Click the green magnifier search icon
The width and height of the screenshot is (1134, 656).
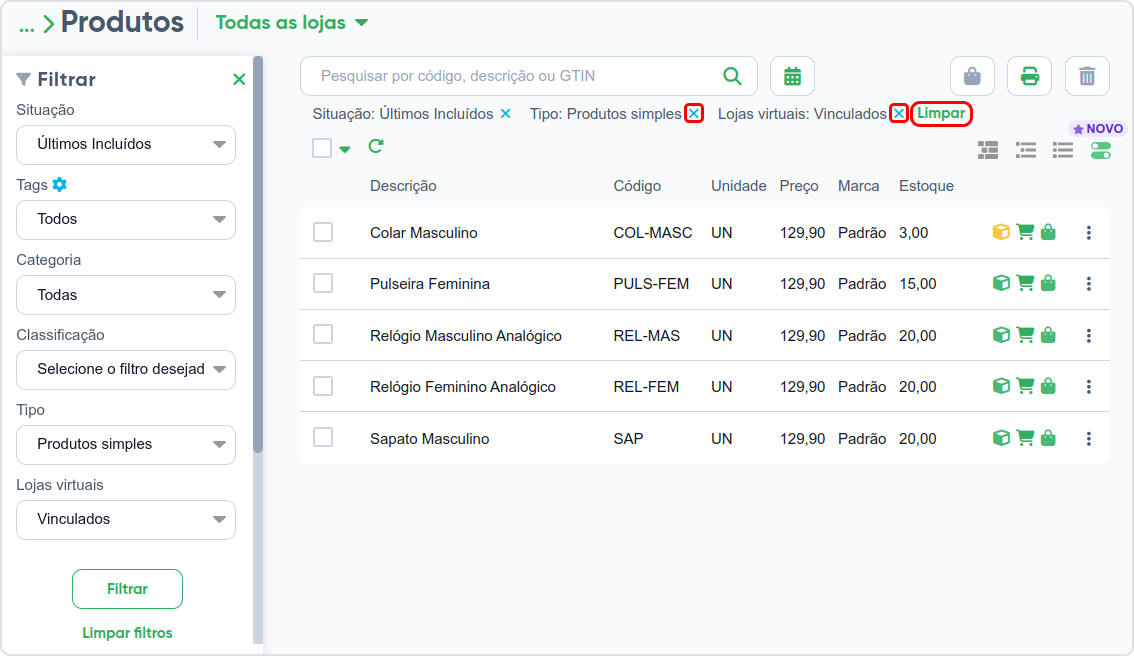(x=732, y=76)
